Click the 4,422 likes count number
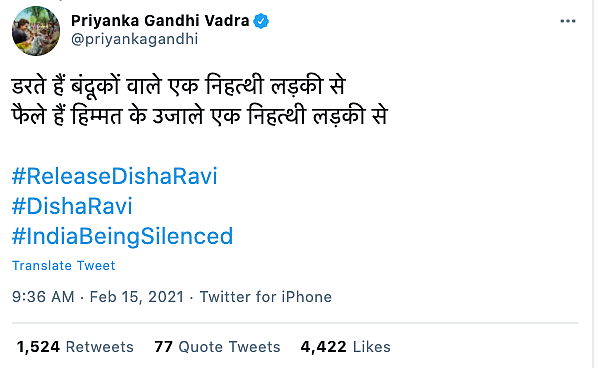The width and height of the screenshot is (598, 368). click(323, 347)
